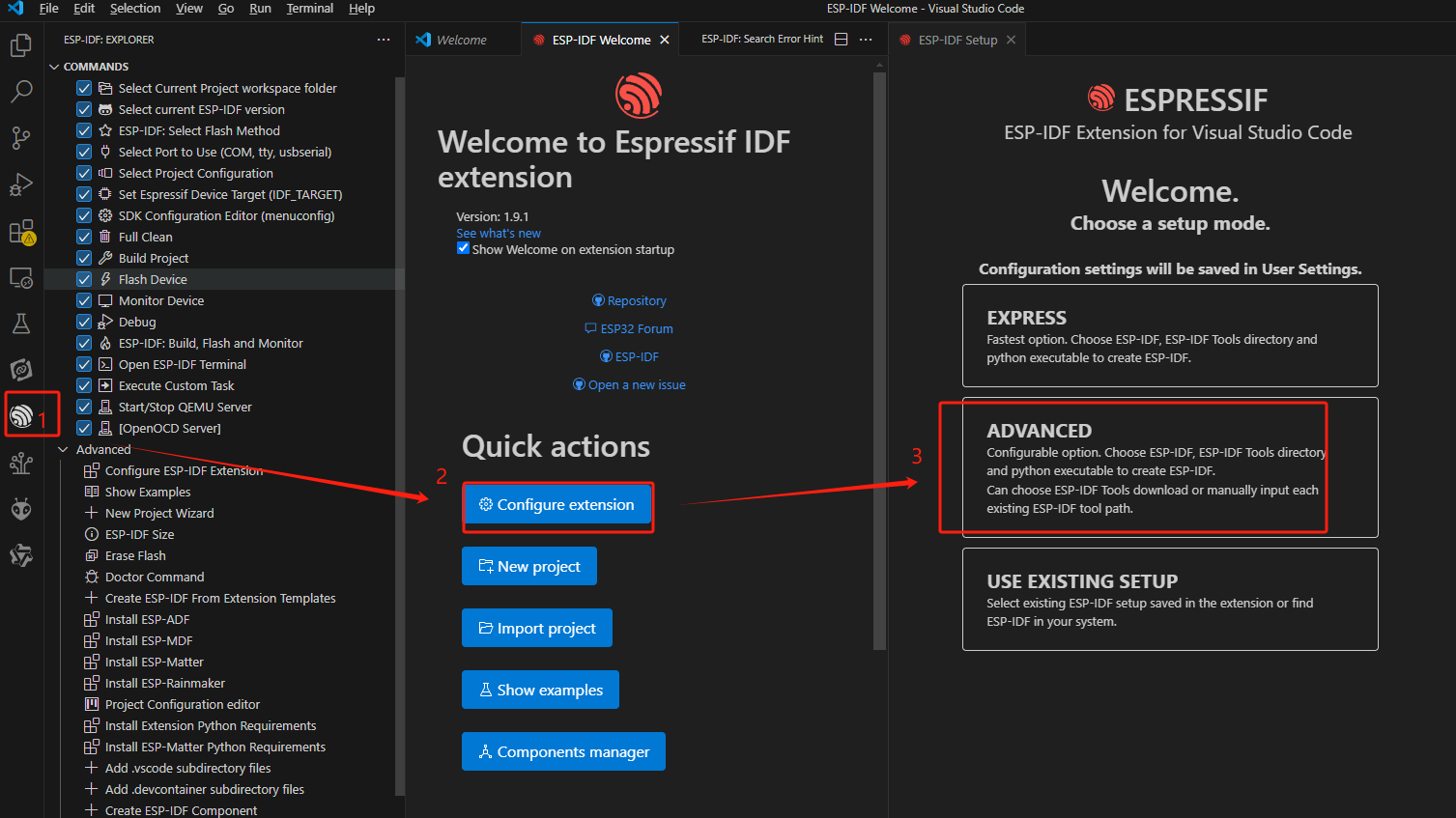
Task: Click the wrench icon beside Build Project
Action: [105, 258]
